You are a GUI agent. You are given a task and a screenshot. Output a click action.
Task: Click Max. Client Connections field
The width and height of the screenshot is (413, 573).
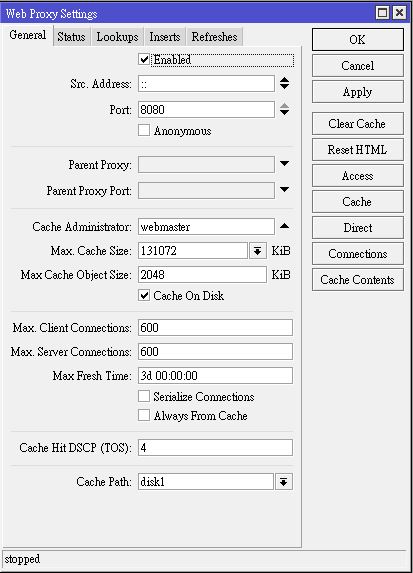[215, 327]
